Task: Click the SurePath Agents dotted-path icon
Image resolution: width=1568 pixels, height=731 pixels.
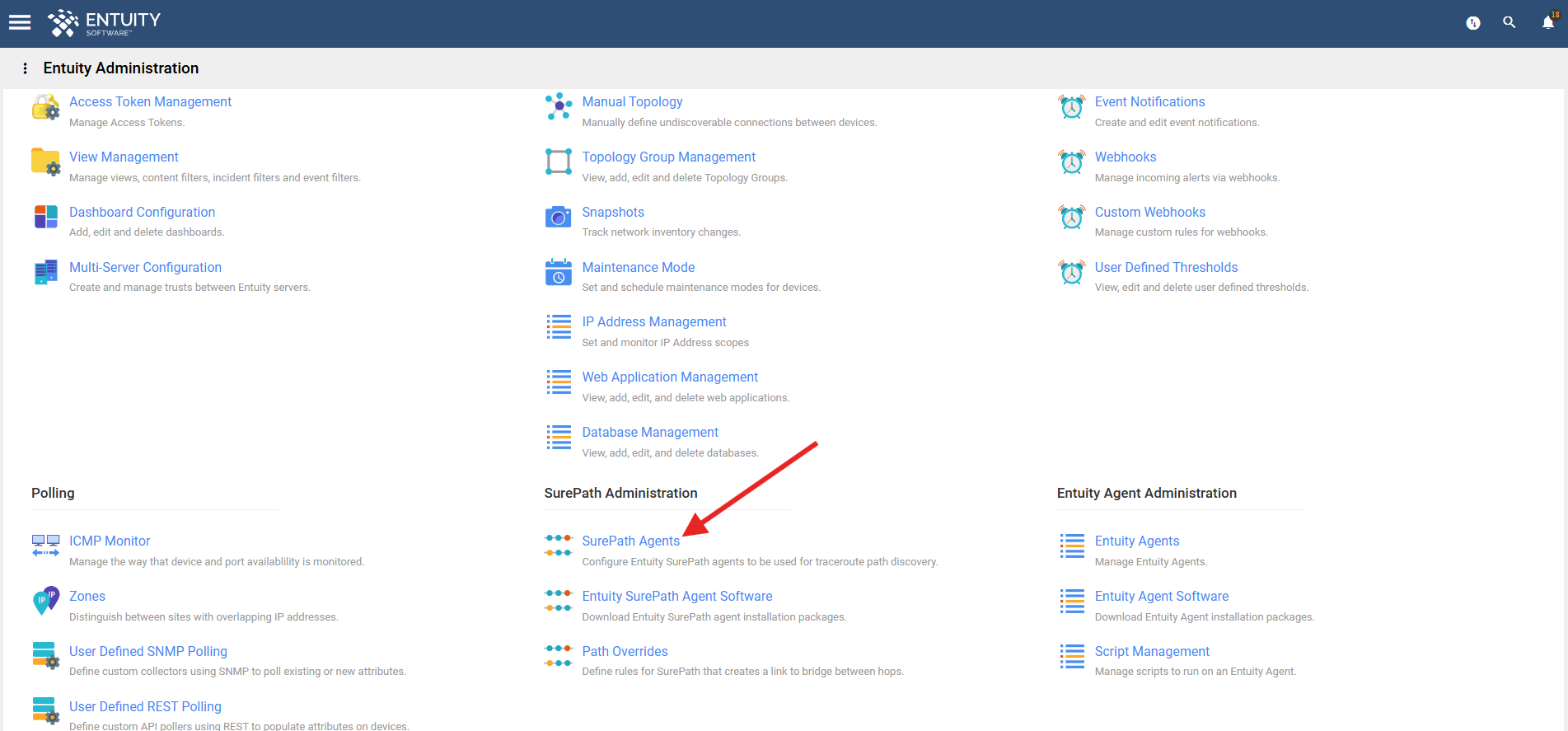Action: point(559,546)
